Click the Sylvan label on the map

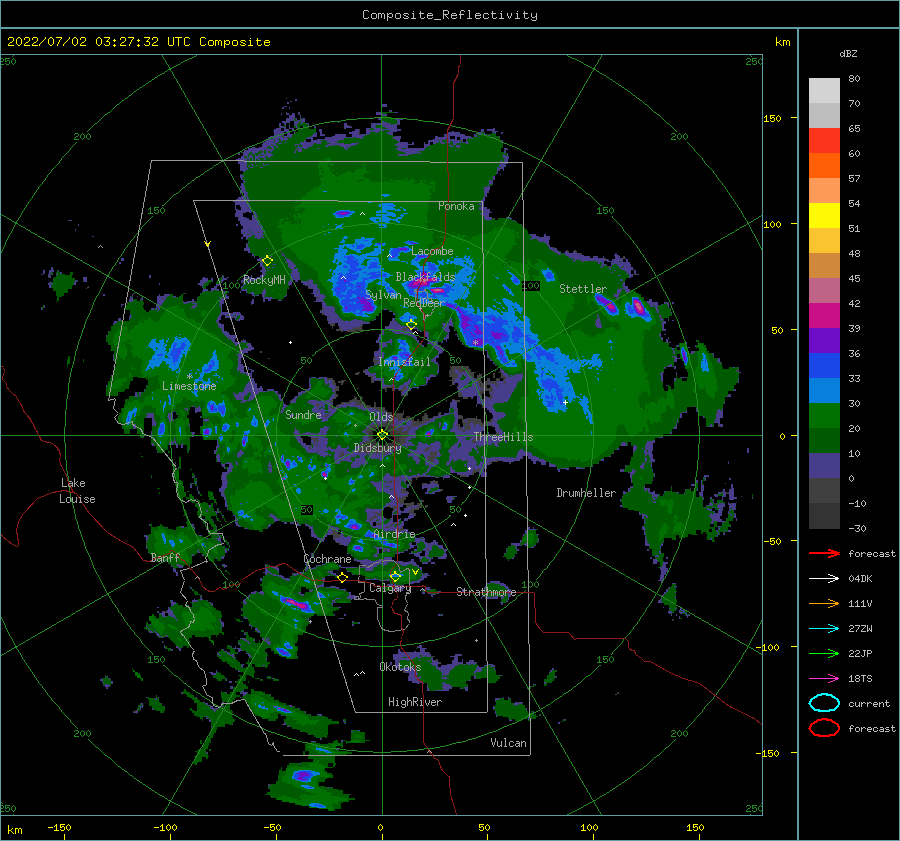383,295
